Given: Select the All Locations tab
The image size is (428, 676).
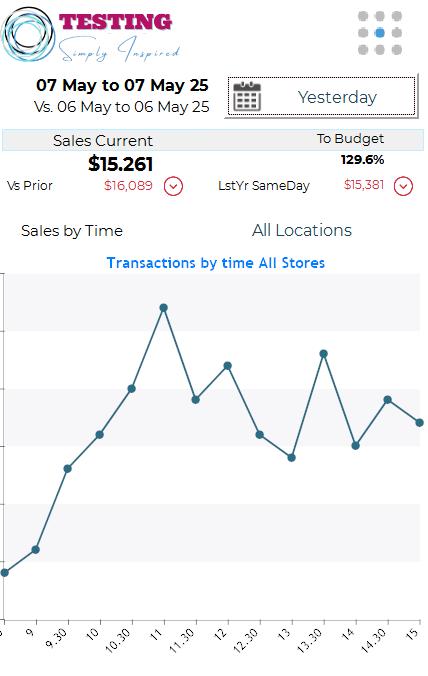Looking at the screenshot, I should point(302,230).
